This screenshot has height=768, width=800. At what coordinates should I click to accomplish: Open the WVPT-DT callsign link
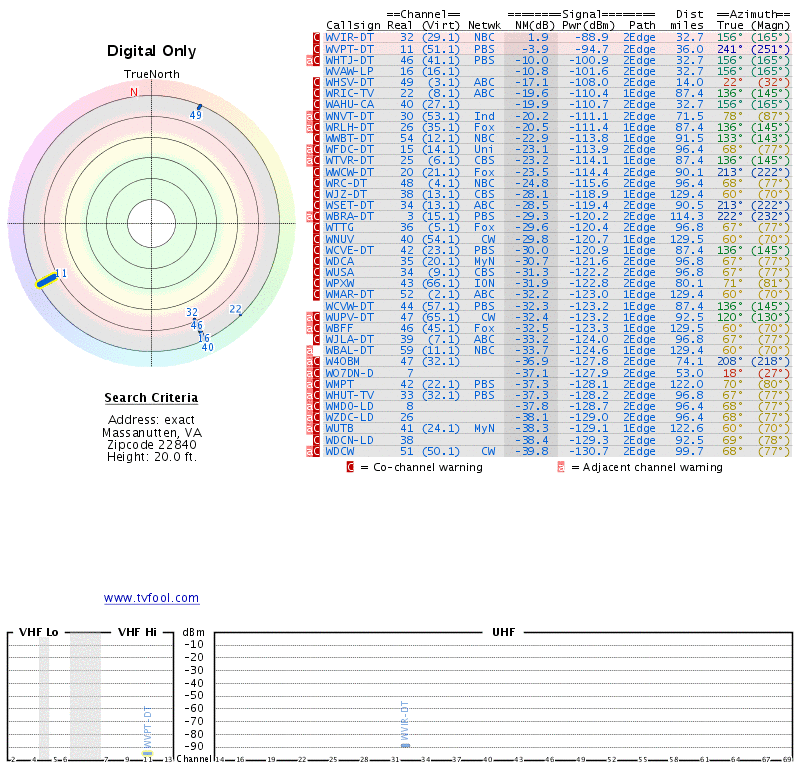[349, 48]
